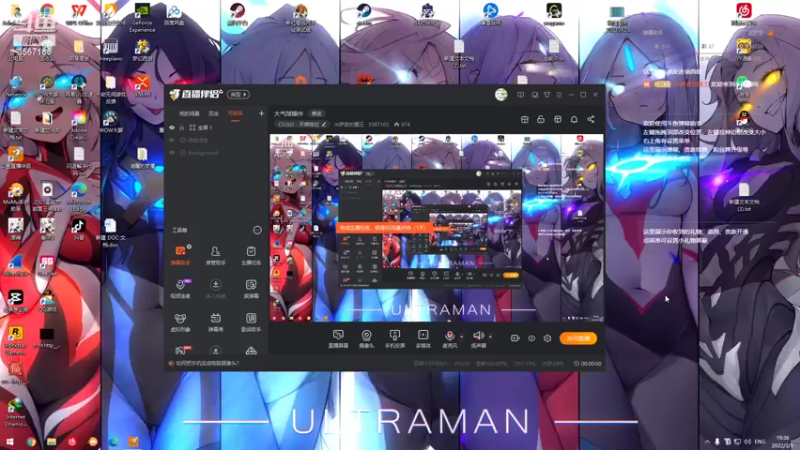The width and height of the screenshot is (800, 450).
Task: Open the 读弹幕 read danmaku tool
Action: tap(251, 289)
